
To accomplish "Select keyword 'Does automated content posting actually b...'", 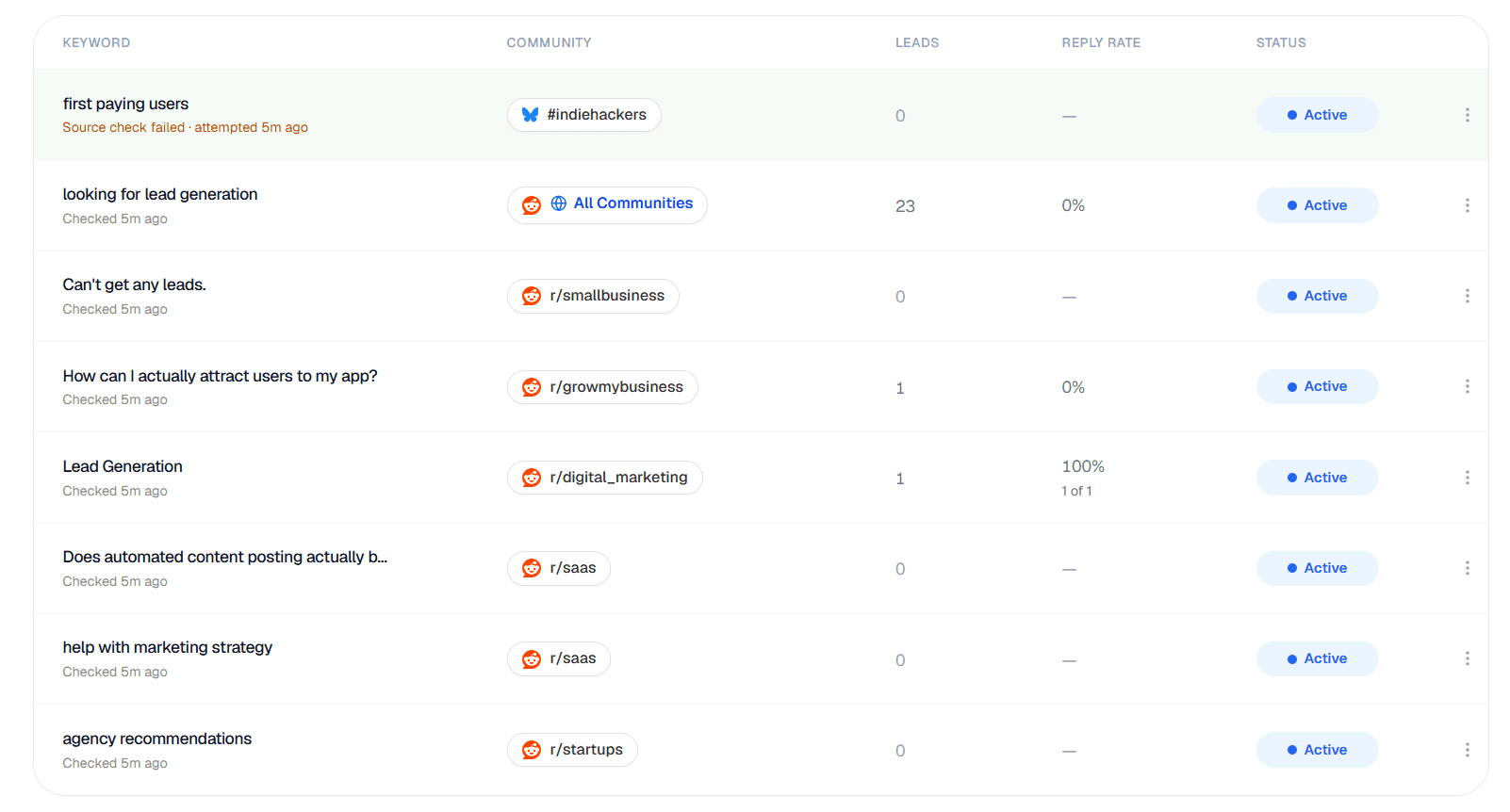I will (x=225, y=557).
